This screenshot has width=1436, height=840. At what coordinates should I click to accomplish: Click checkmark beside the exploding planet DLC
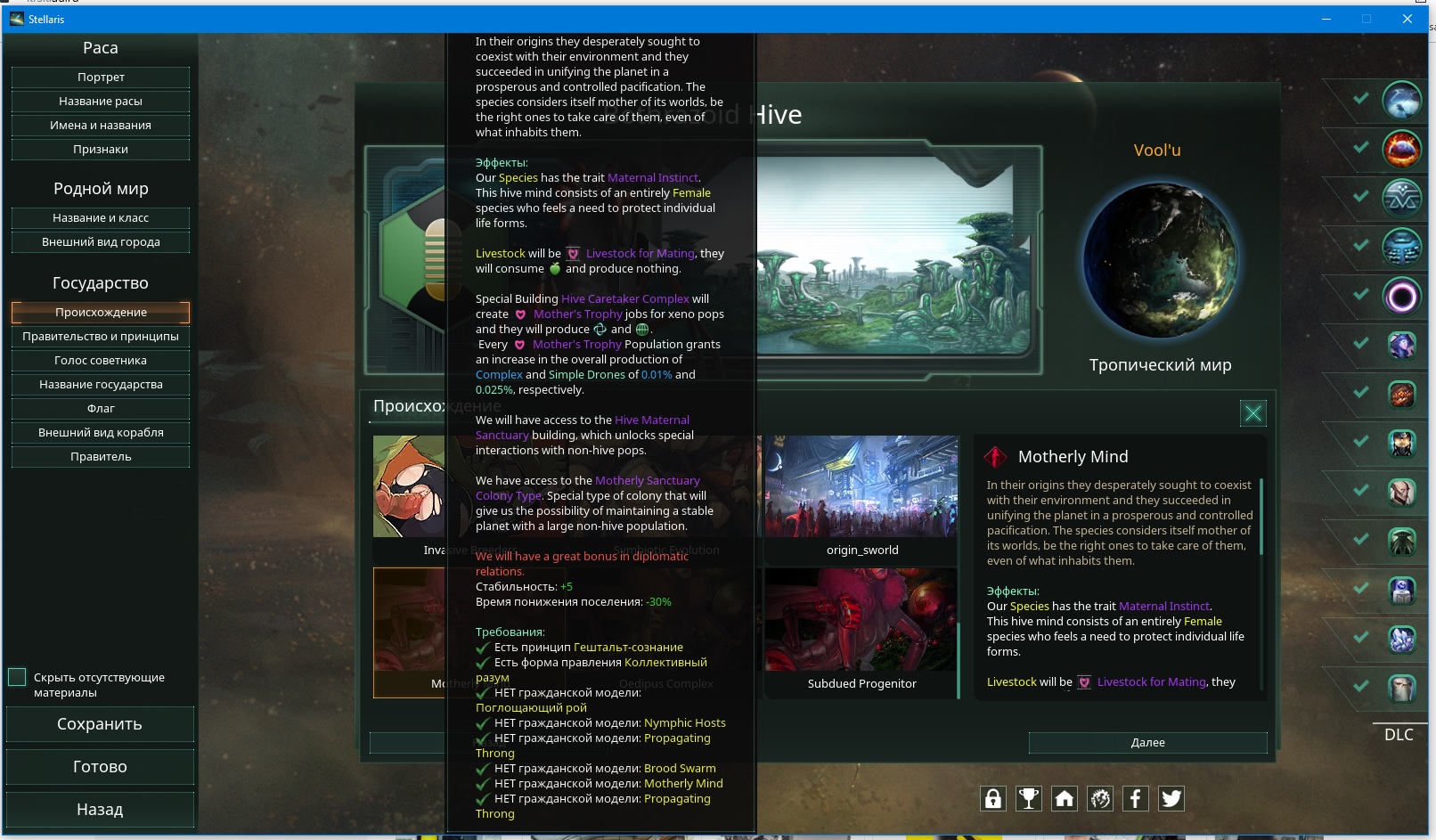1361,147
